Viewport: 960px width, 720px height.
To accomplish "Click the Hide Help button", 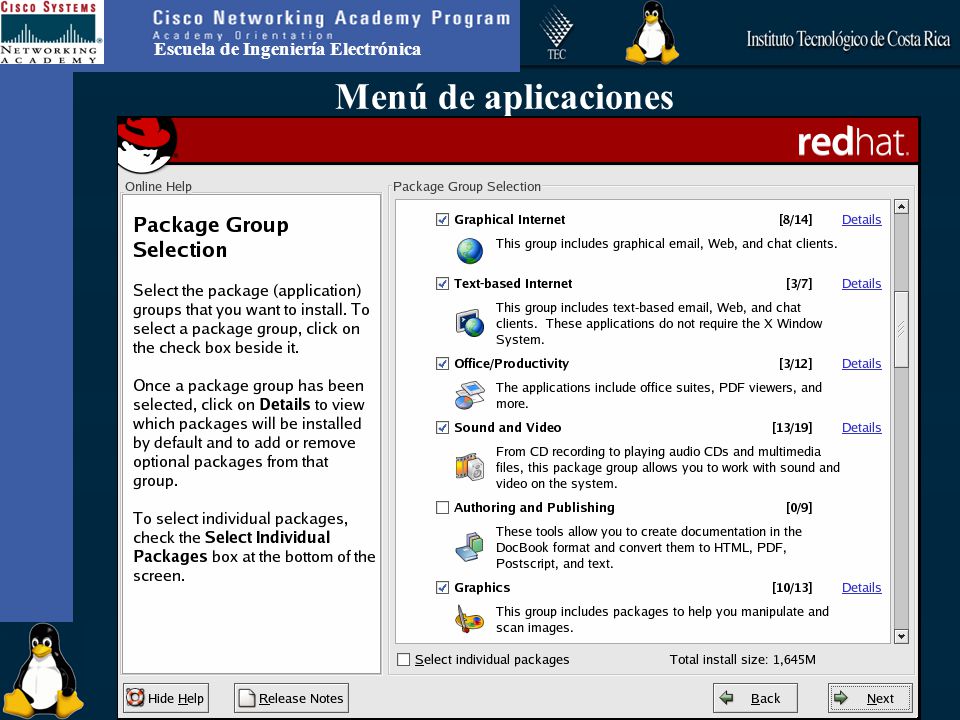I will [166, 698].
